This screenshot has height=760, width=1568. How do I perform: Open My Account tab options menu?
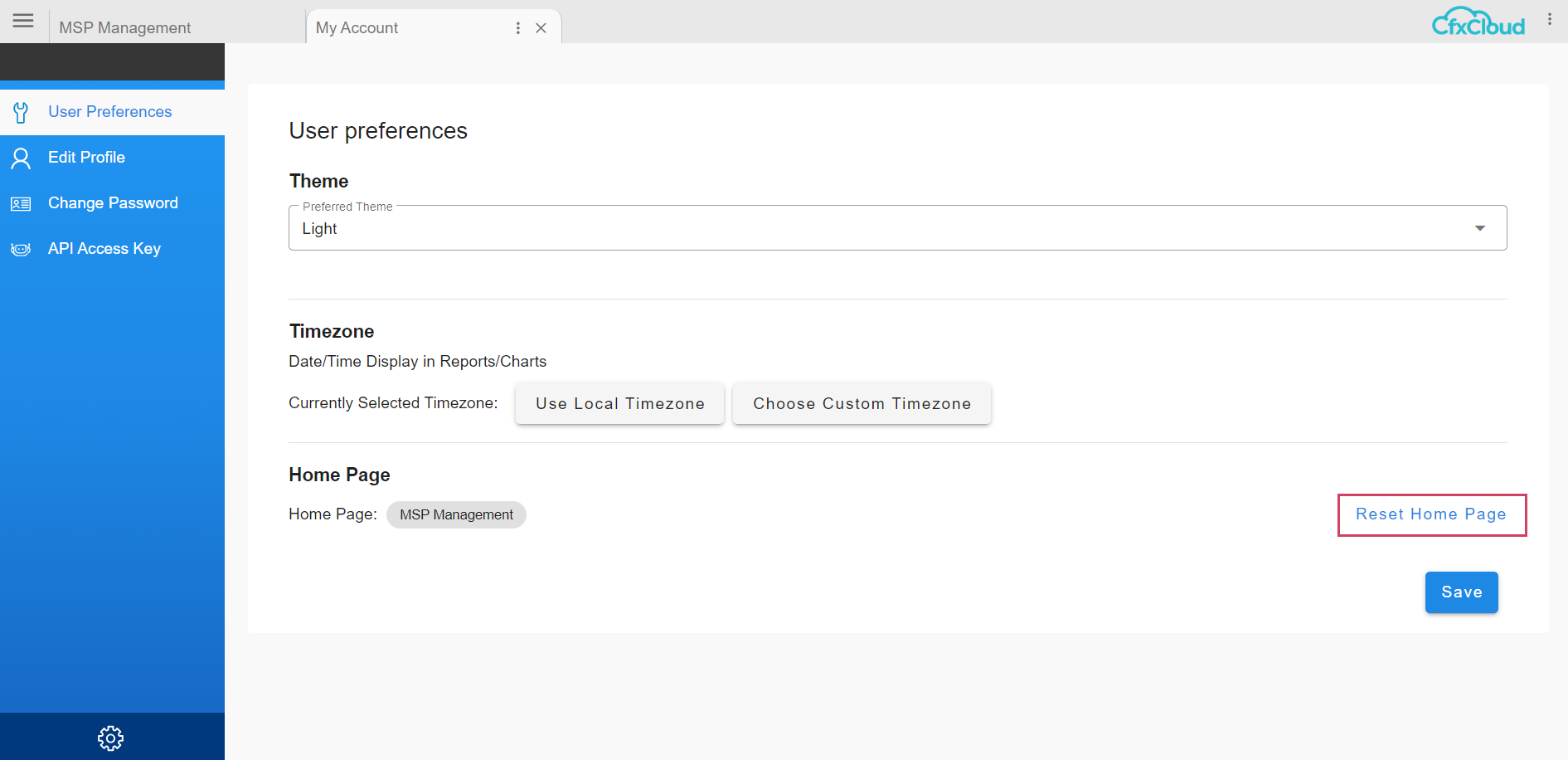518,28
